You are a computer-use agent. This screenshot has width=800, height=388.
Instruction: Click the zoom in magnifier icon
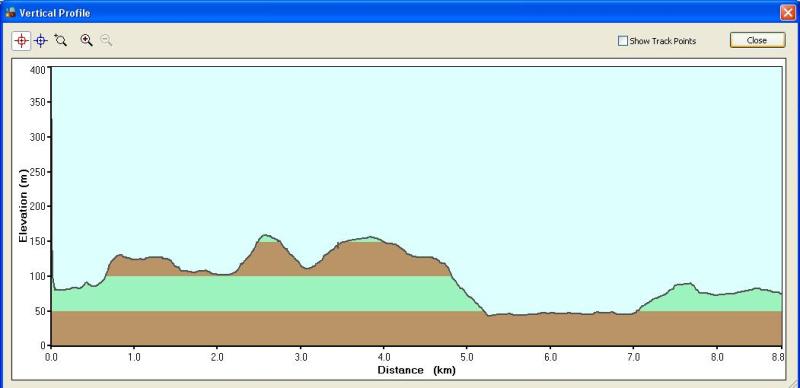click(86, 40)
